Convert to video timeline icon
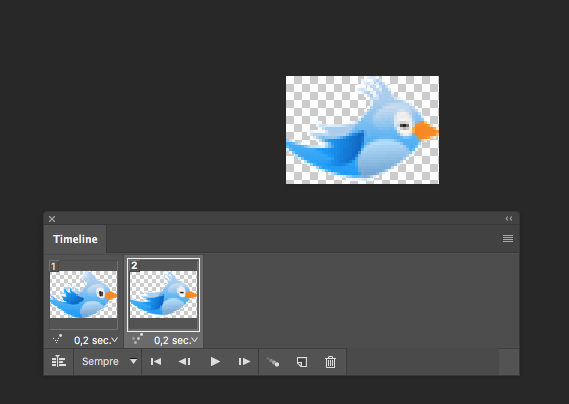Screen dimensions: 569x404 coord(58,362)
